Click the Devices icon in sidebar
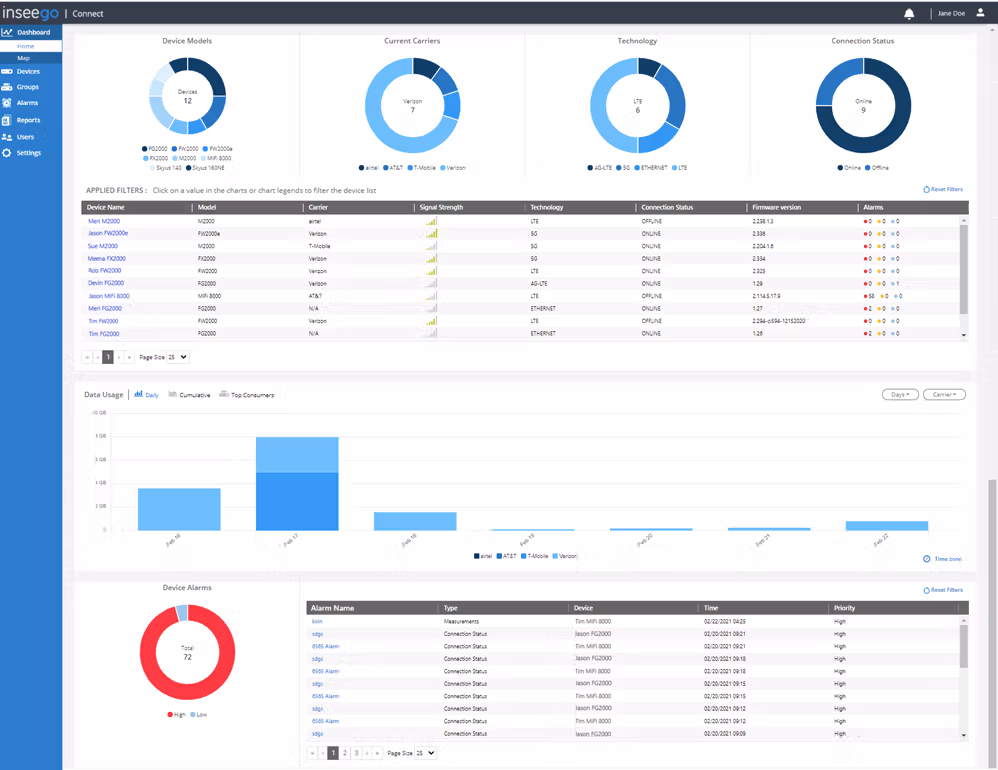998x770 pixels. (7, 71)
